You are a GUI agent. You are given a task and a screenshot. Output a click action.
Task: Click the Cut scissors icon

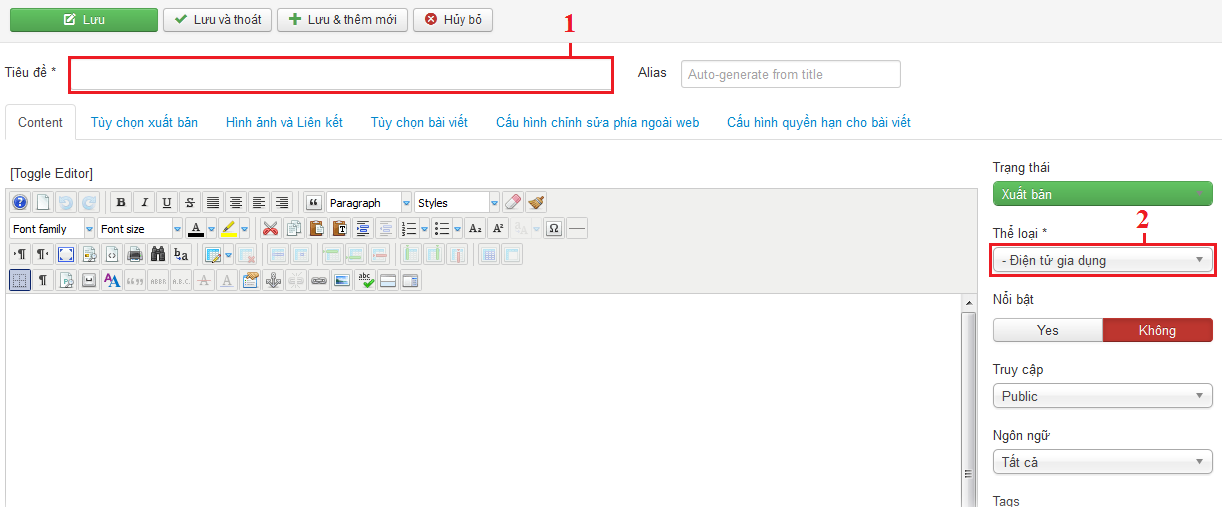[x=269, y=228]
